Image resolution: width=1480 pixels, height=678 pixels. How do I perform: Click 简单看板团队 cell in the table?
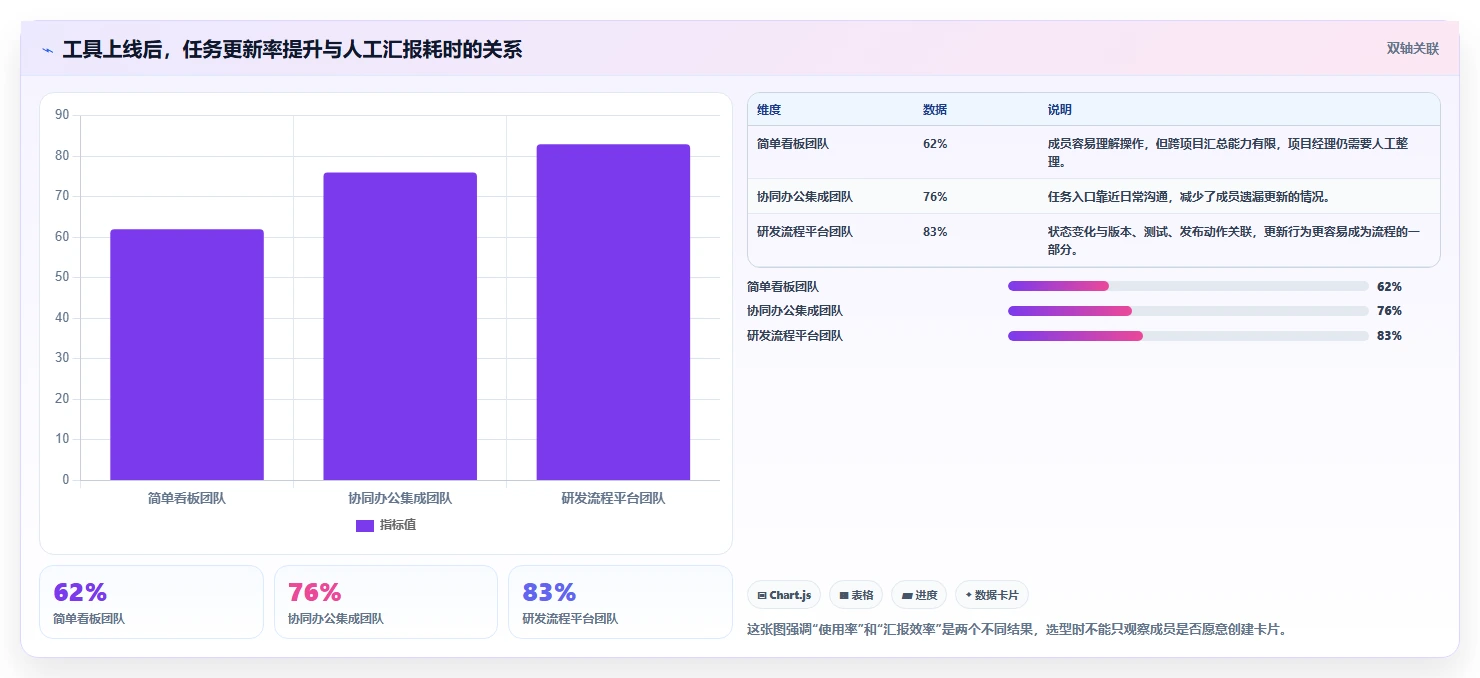[x=793, y=144]
